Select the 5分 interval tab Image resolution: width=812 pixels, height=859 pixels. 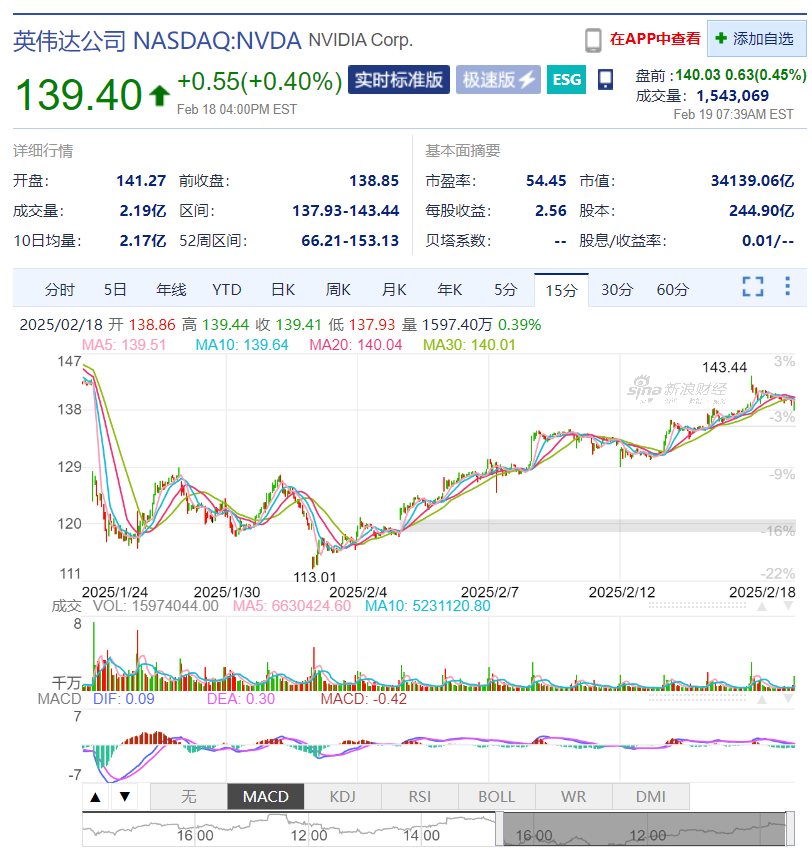(505, 289)
